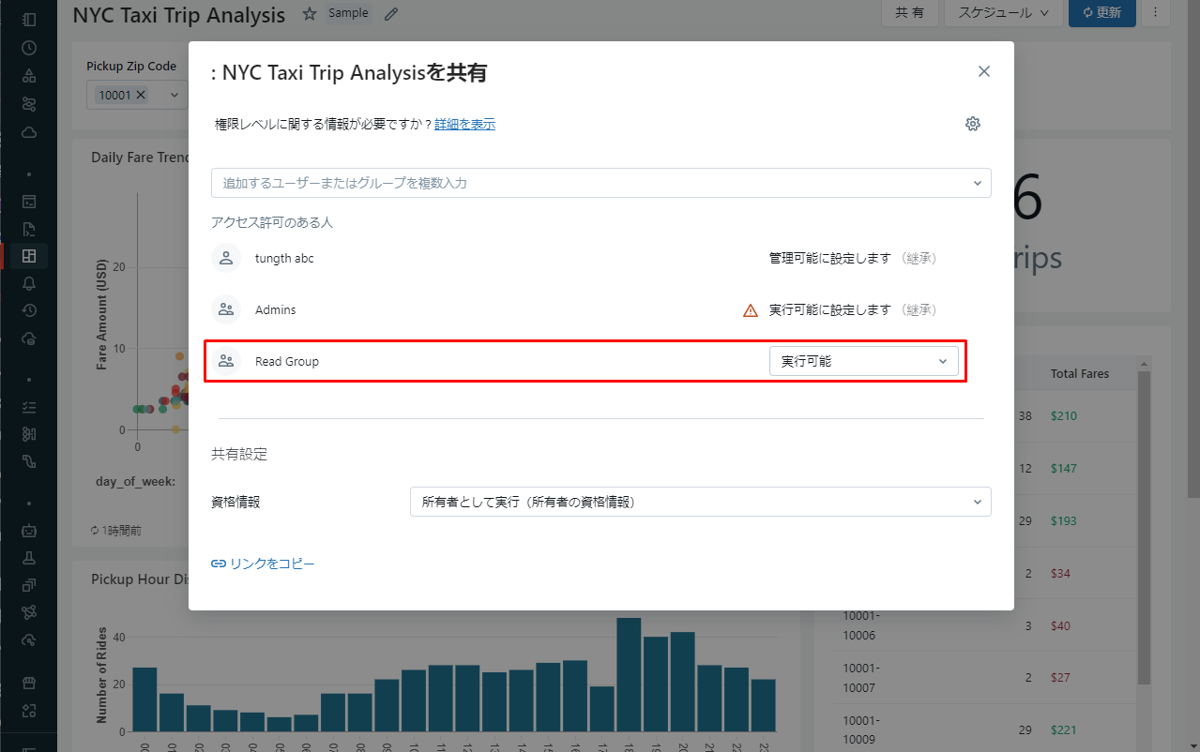Star the NYC Taxi Trip Analysis dashboard
This screenshot has height=752, width=1200.
309,14
